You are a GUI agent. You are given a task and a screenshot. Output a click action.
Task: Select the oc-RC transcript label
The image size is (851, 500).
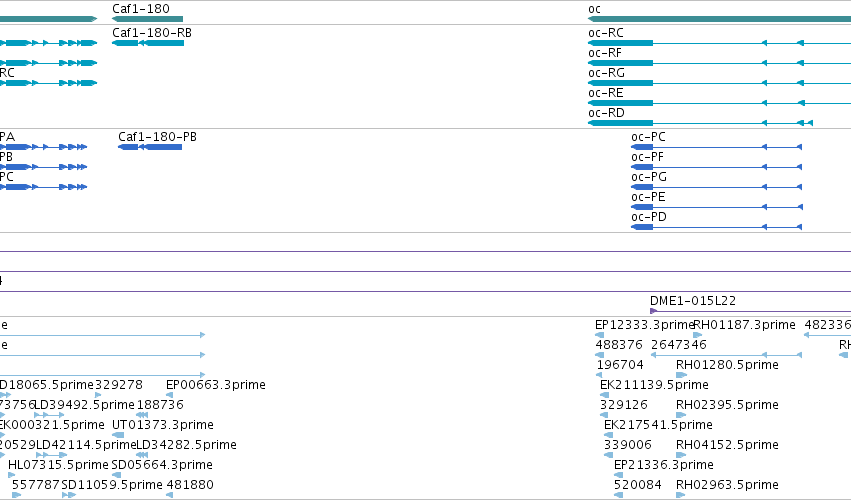tap(606, 33)
